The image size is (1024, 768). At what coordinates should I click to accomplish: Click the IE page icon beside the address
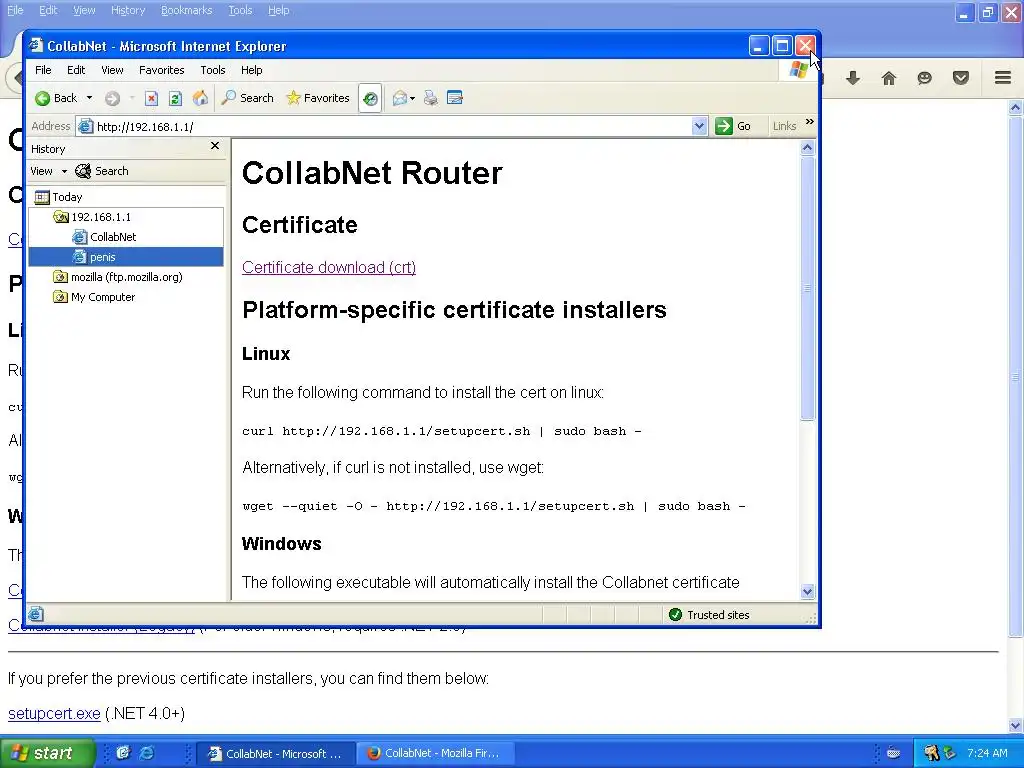coord(86,126)
